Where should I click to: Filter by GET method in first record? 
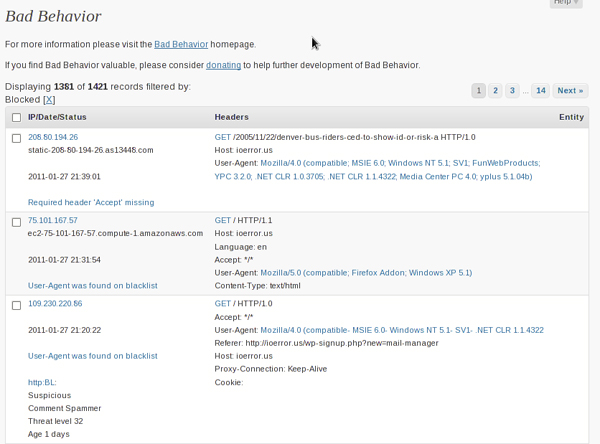coord(222,137)
